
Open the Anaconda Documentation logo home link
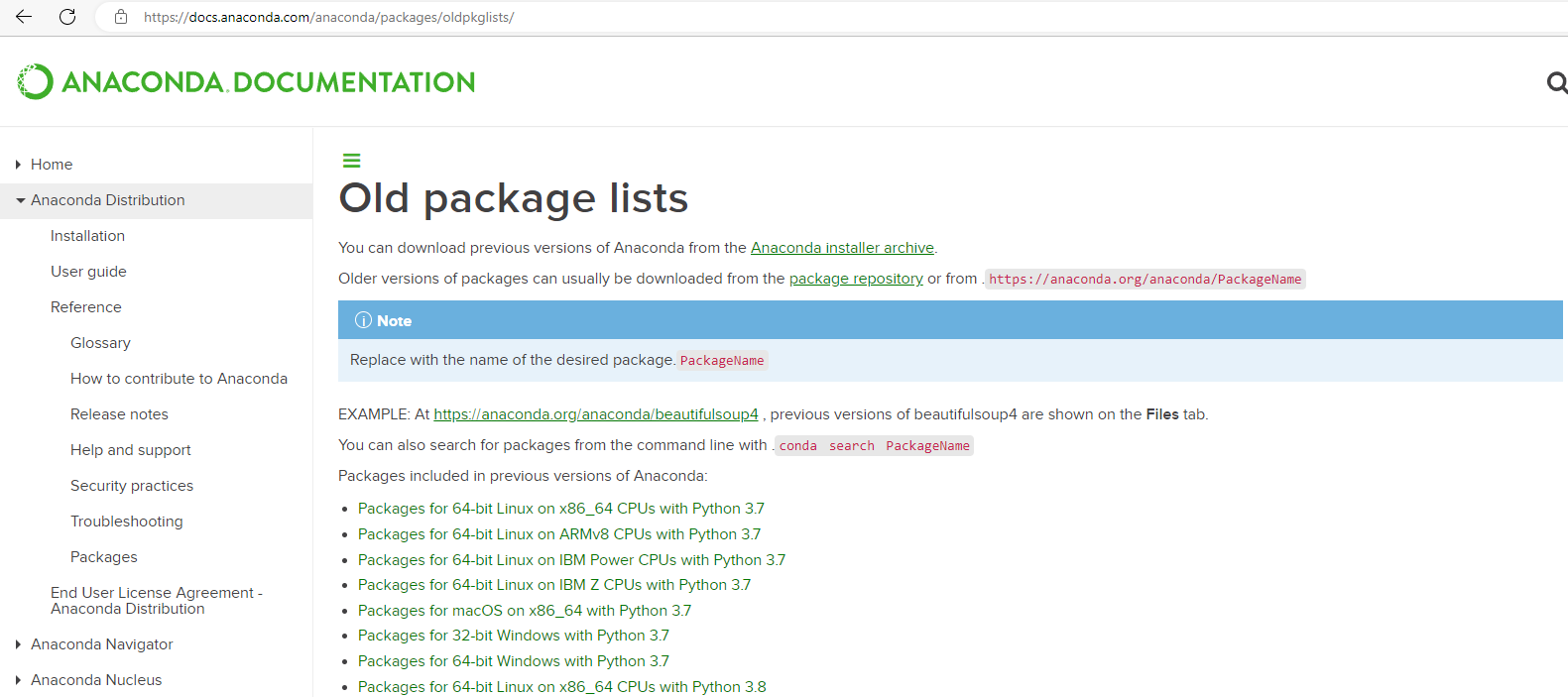pos(246,81)
